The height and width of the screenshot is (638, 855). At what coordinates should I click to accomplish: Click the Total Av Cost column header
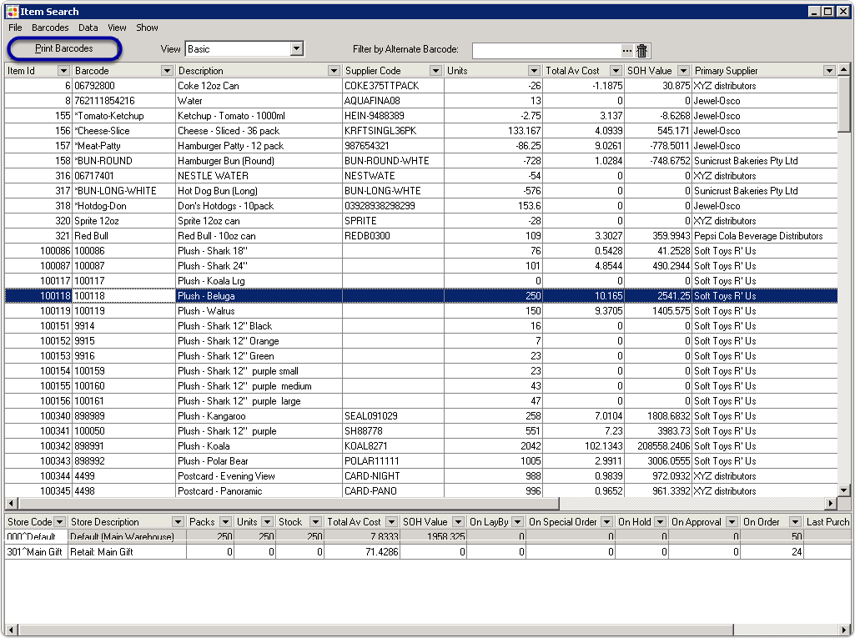coord(573,71)
